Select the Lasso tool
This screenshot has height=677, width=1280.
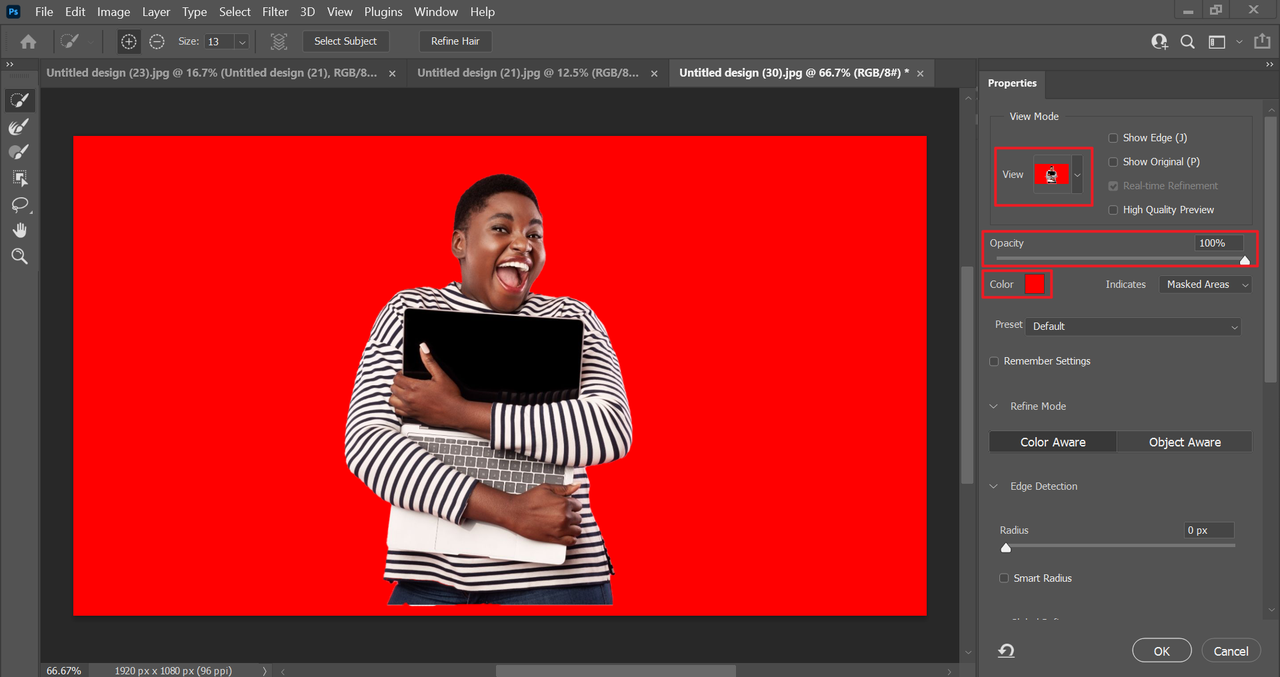[x=19, y=204]
